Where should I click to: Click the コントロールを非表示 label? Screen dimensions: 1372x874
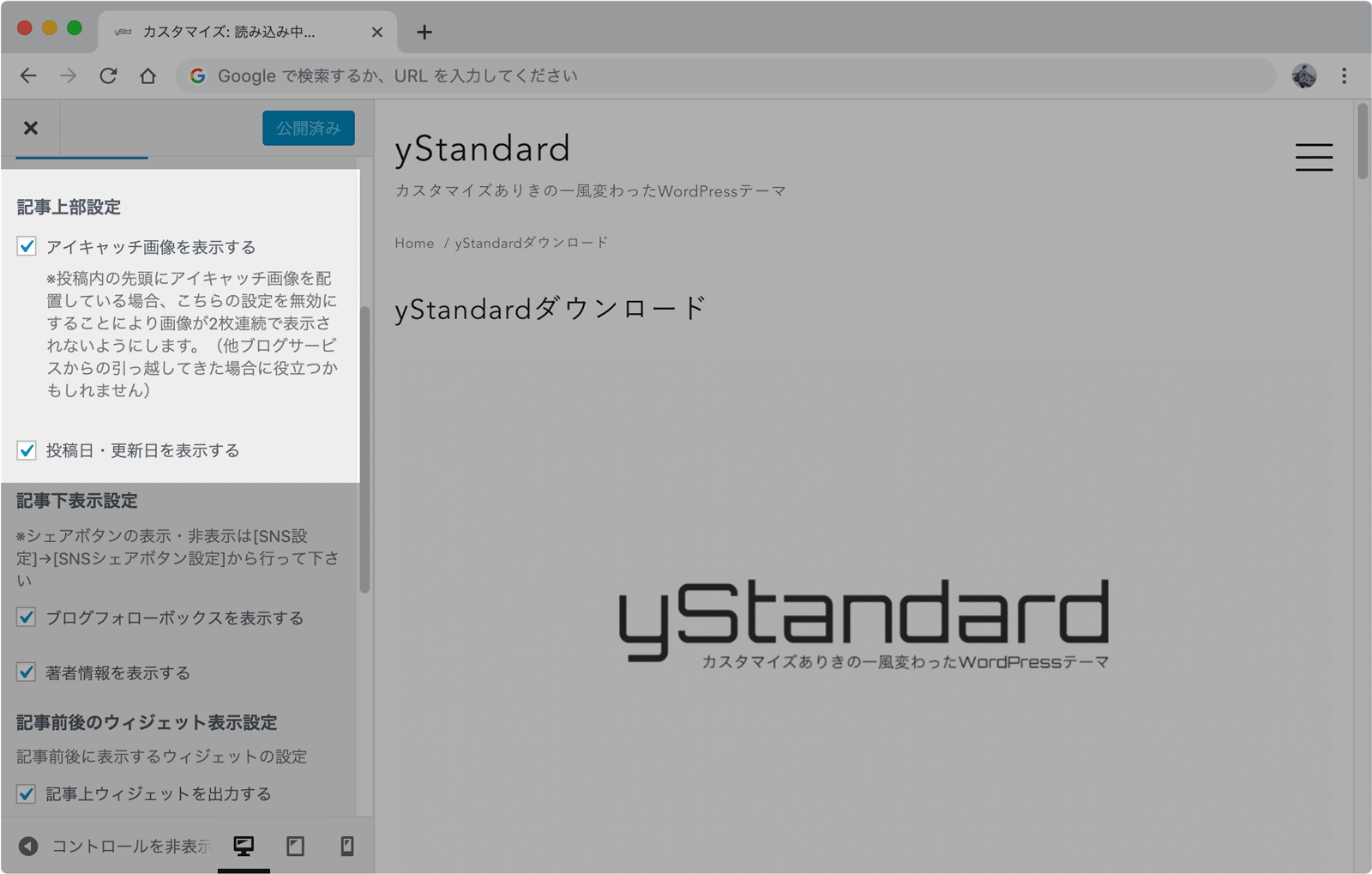[131, 846]
